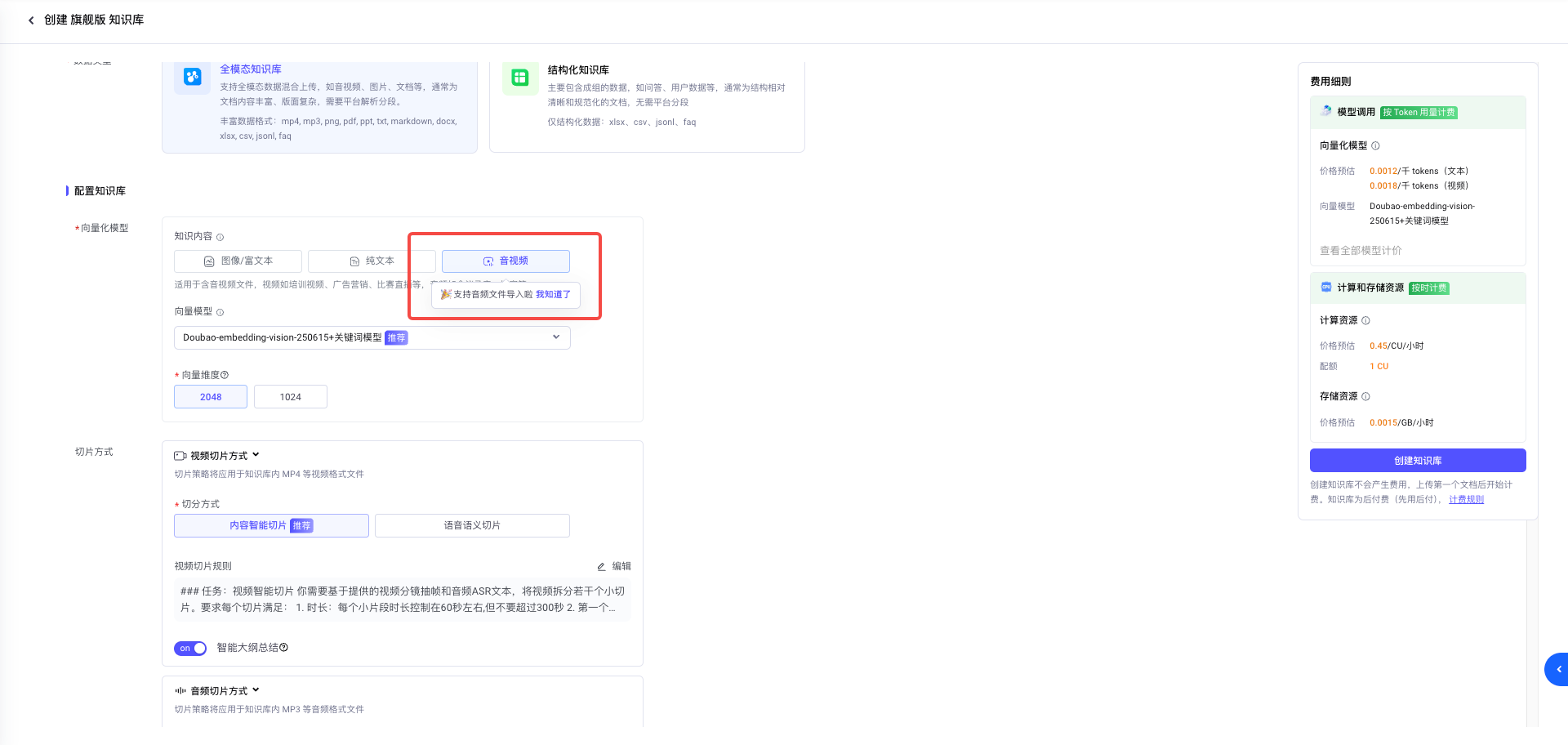This screenshot has height=745, width=1568.
Task: Click the 1 CU quota value
Action: coord(1379,367)
